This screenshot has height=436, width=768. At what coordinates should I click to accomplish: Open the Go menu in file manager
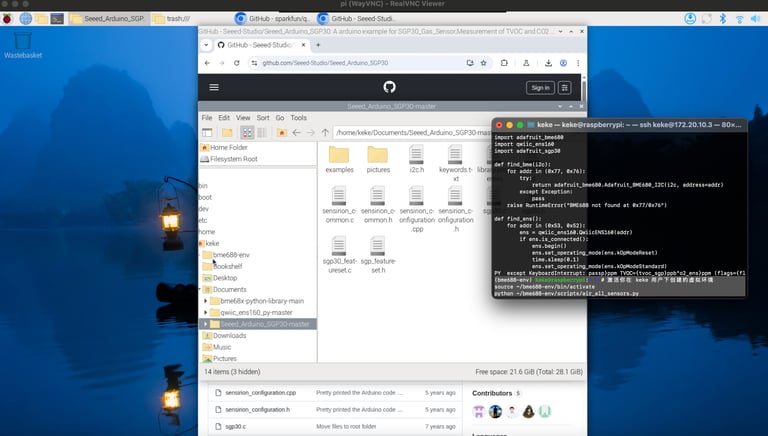[x=280, y=118]
